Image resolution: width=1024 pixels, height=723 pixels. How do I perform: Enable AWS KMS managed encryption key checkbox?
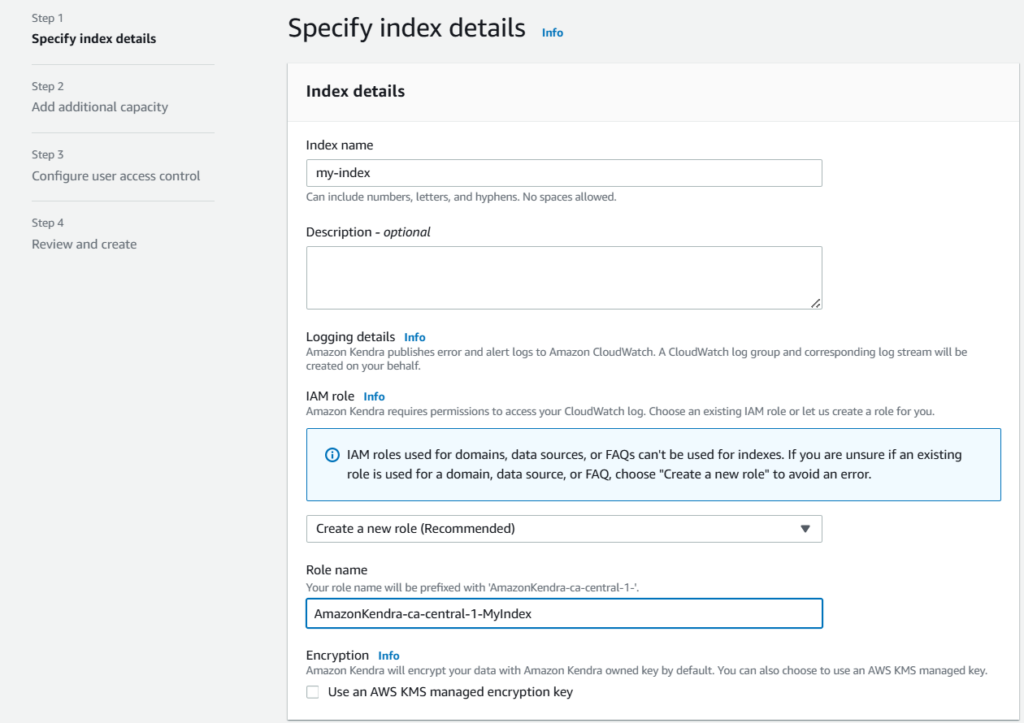313,692
